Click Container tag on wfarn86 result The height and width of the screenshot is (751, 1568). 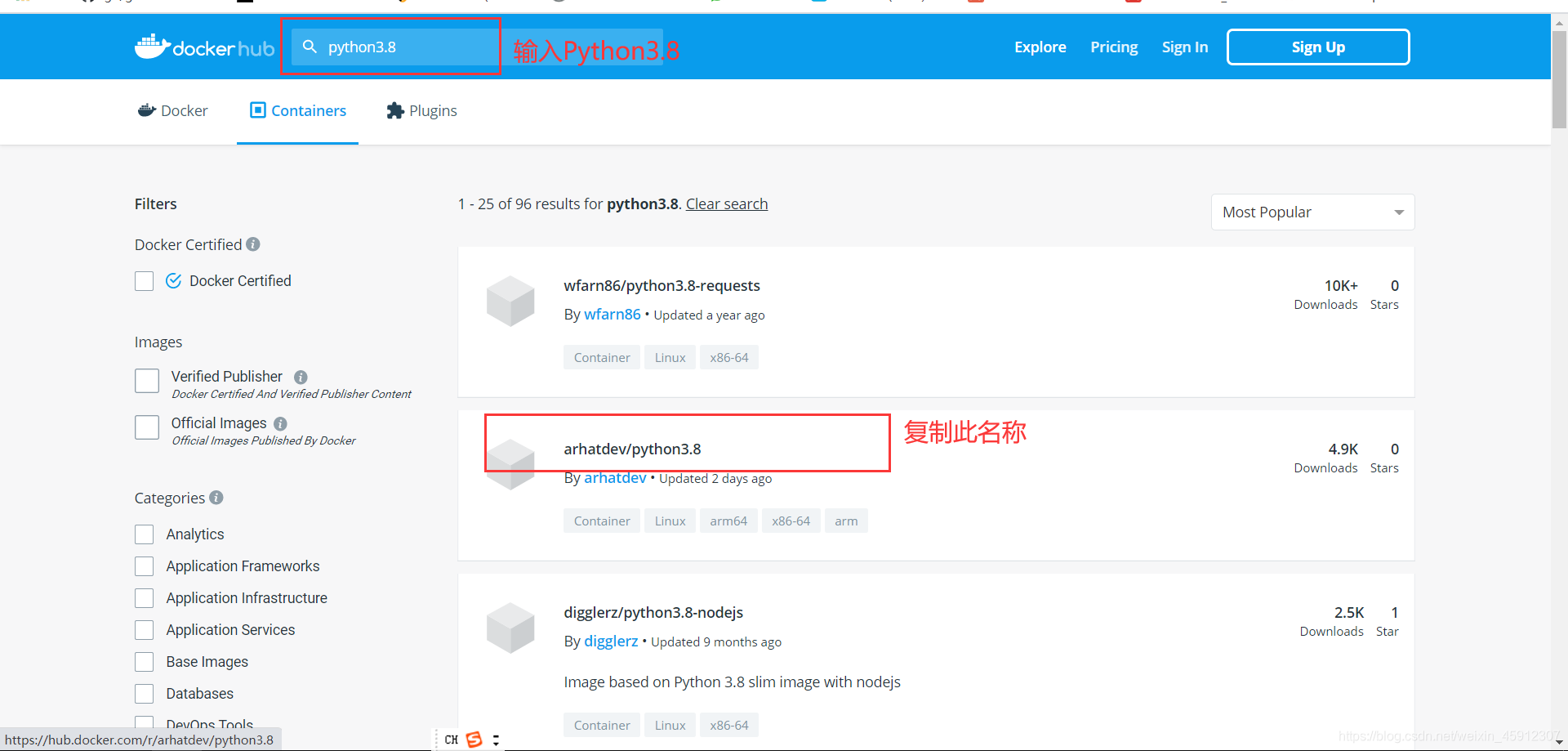tap(602, 357)
